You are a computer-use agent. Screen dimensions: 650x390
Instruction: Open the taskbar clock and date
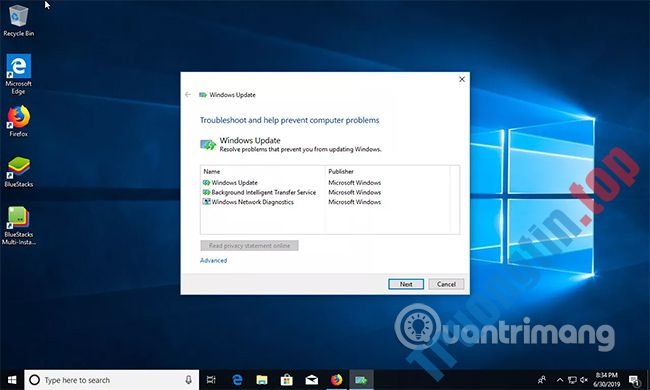(x=606, y=380)
